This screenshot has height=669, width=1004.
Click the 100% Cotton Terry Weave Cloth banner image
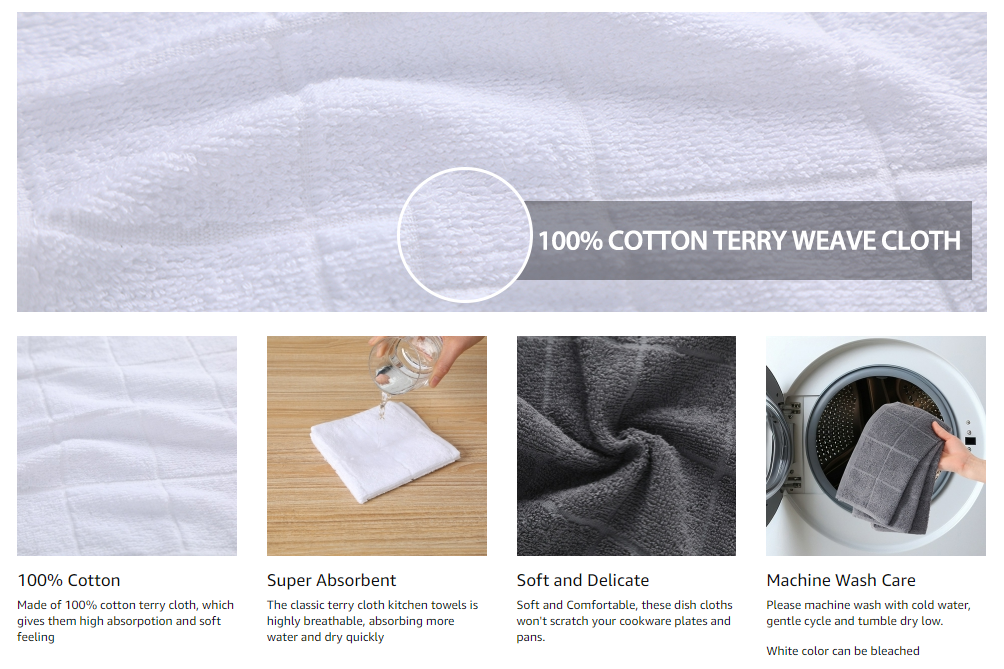click(x=501, y=162)
